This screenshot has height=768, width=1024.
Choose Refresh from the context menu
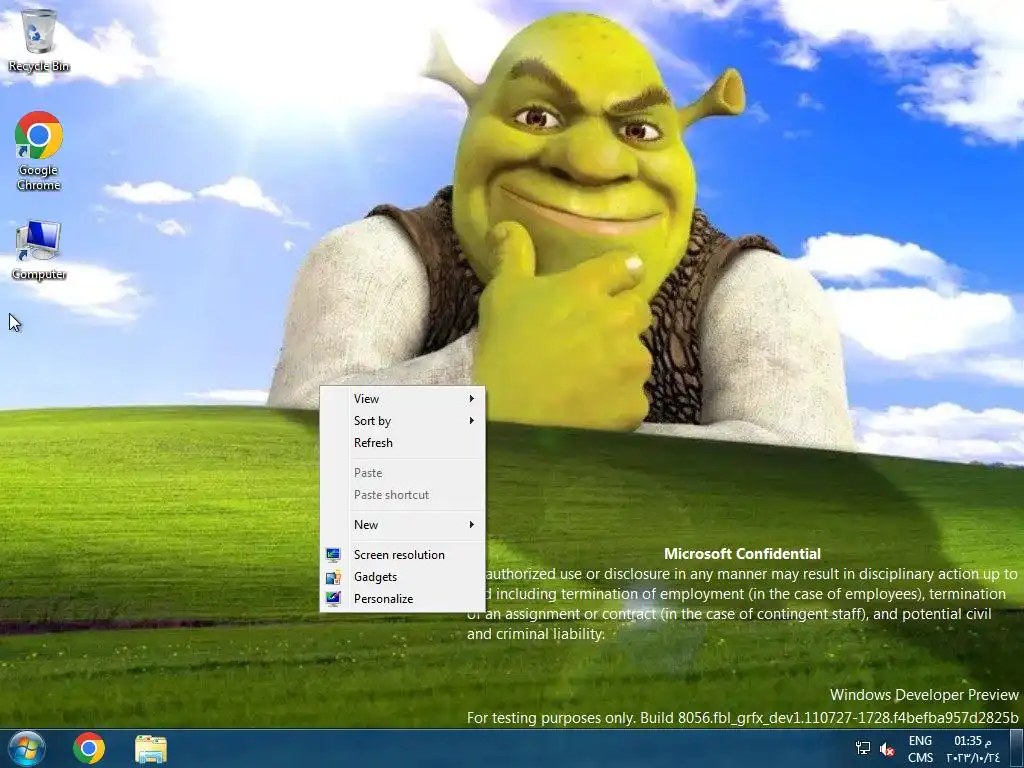pyautogui.click(x=402, y=443)
